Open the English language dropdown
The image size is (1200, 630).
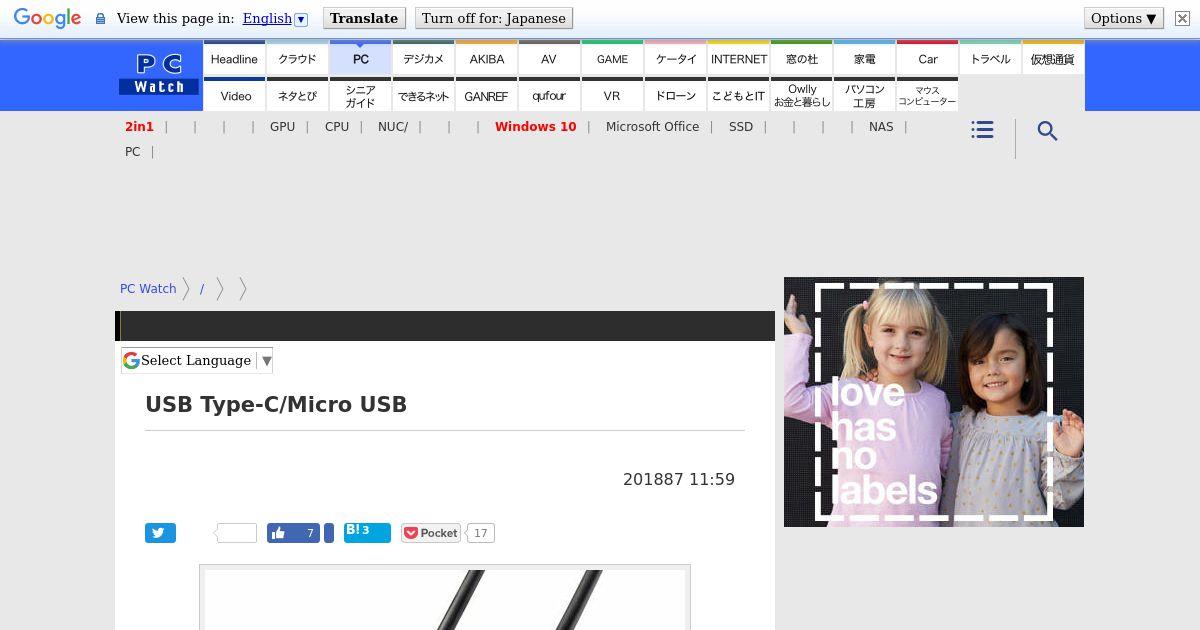coord(275,18)
